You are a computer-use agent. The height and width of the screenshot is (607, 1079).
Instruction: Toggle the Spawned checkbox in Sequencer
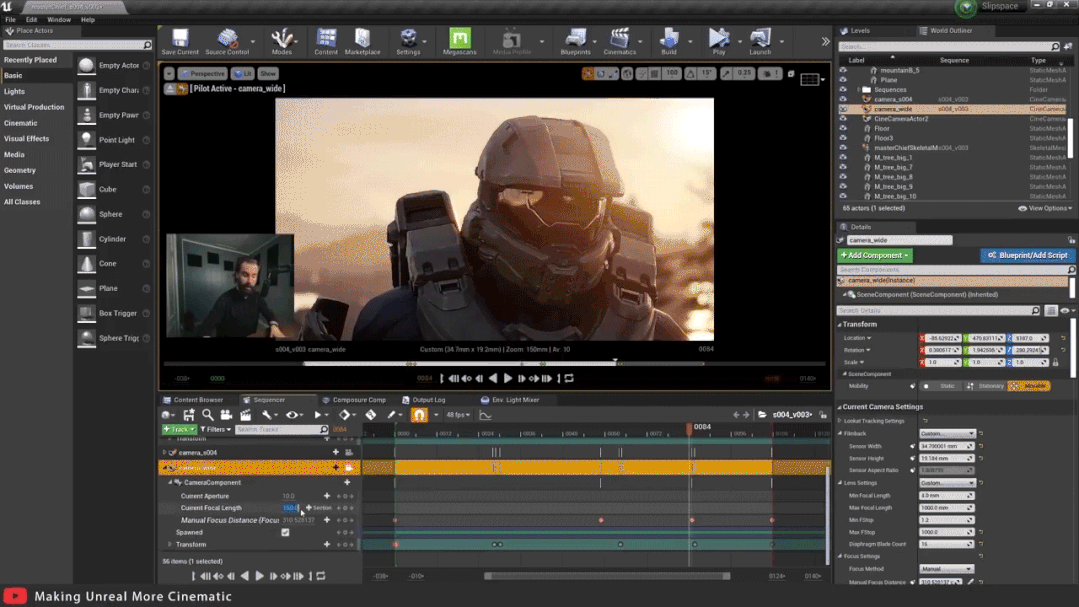click(x=285, y=532)
